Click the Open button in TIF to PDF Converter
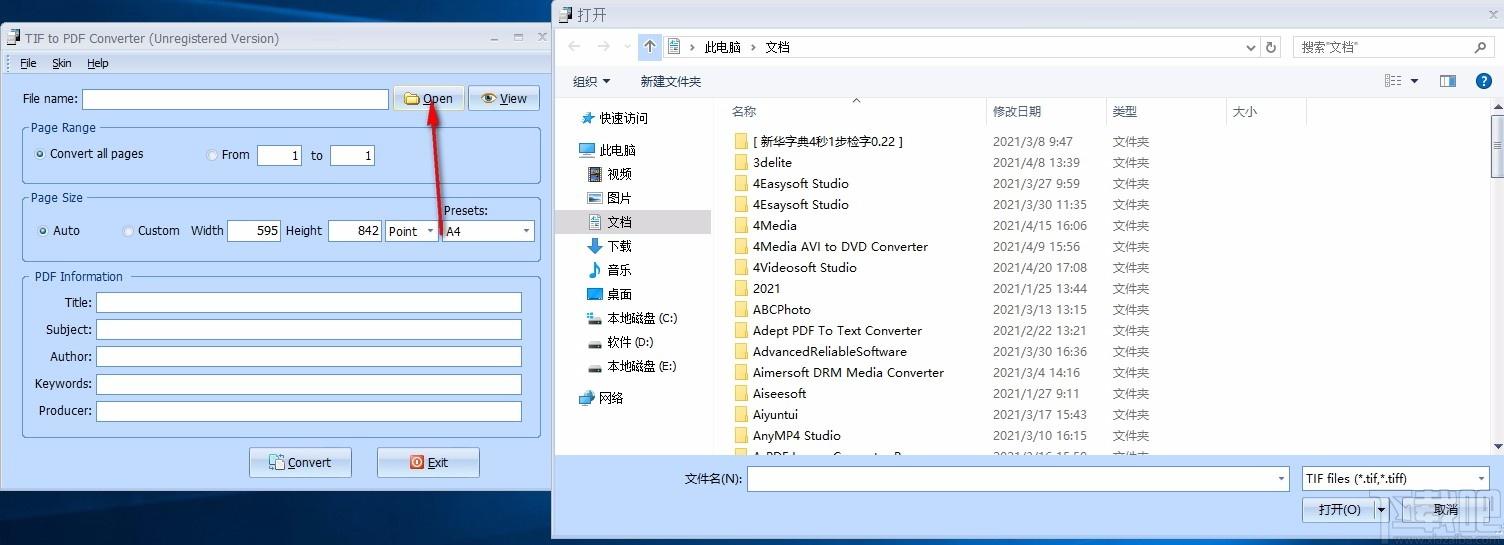 pyautogui.click(x=428, y=98)
